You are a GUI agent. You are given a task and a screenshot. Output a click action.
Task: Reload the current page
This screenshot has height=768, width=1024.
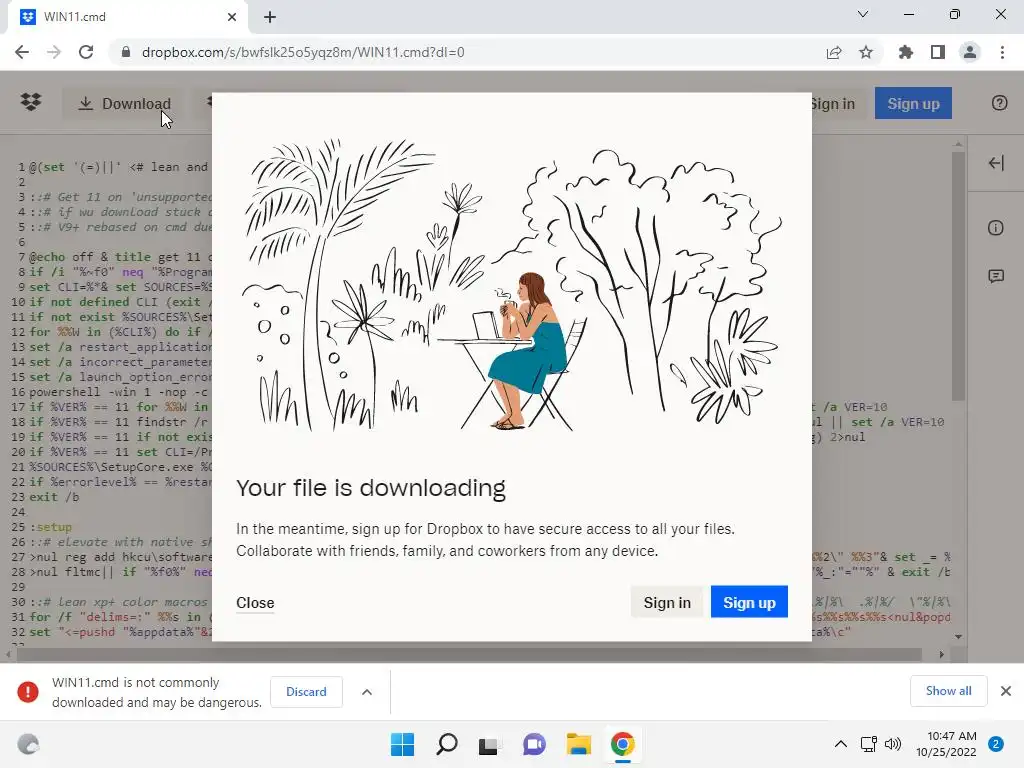(86, 52)
